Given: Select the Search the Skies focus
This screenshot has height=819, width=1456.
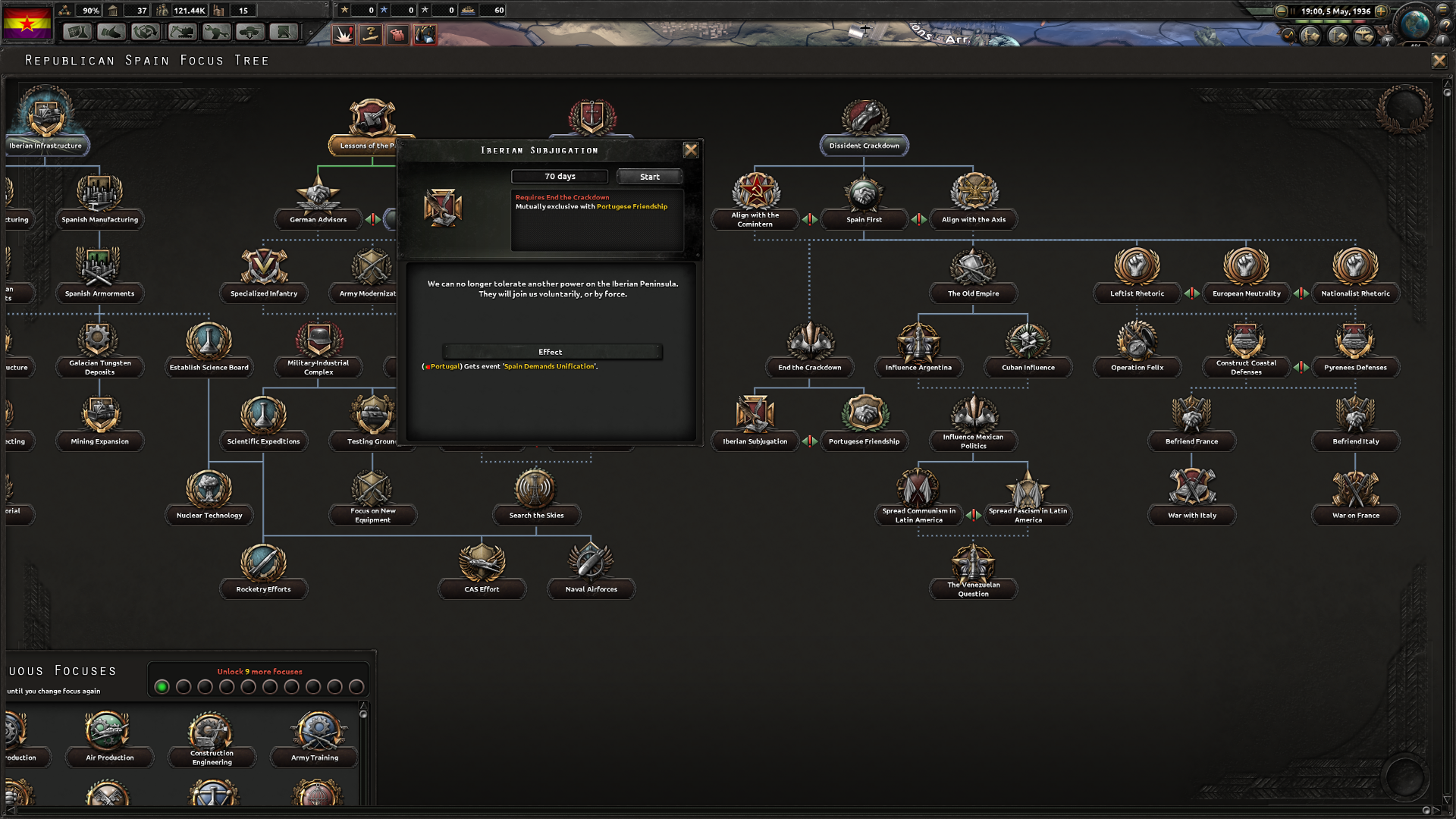Looking at the screenshot, I should point(537,497).
